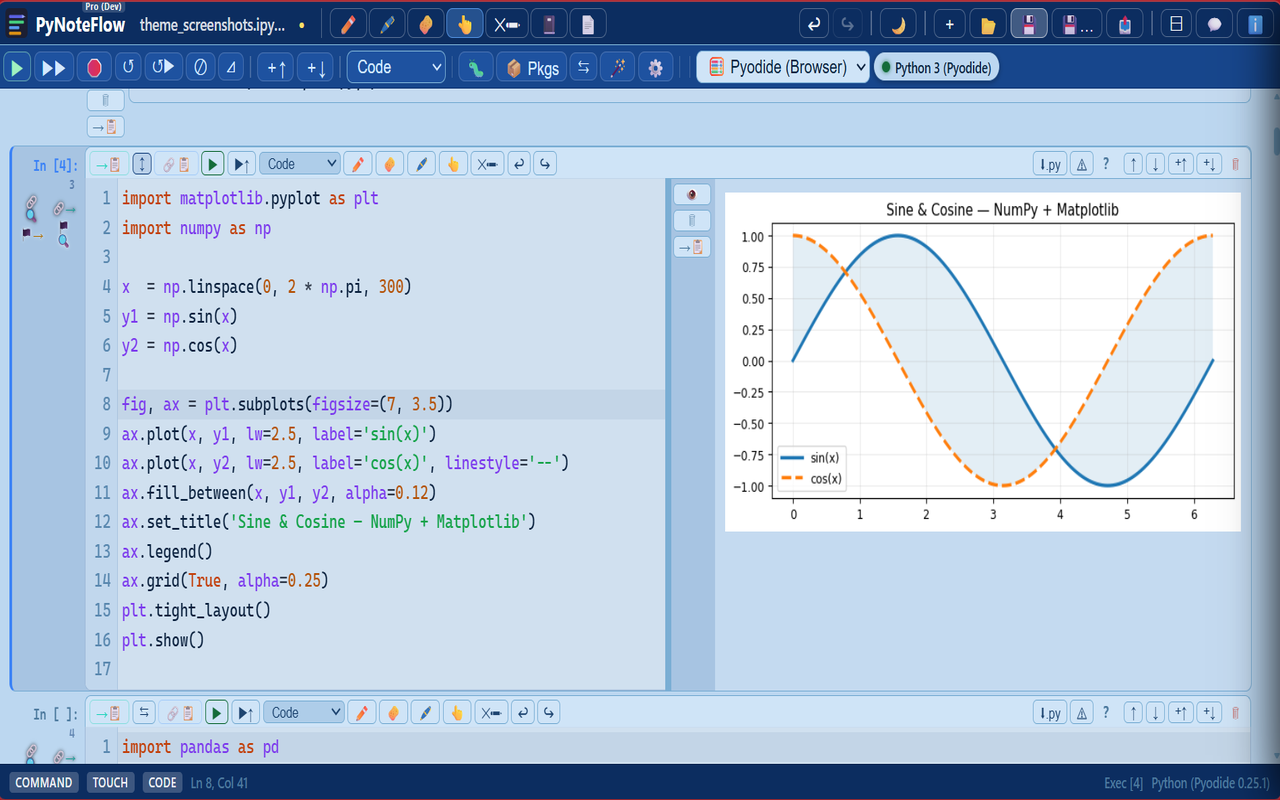The width and height of the screenshot is (1280, 800).
Task: Click global redo arrow in top toolbar
Action: [x=849, y=24]
